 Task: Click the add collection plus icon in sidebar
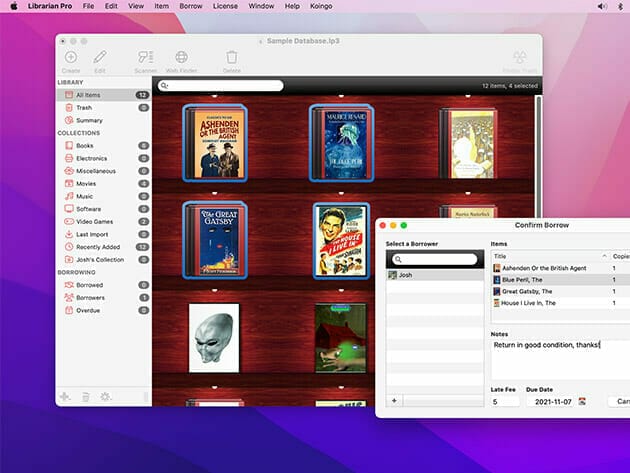point(65,397)
